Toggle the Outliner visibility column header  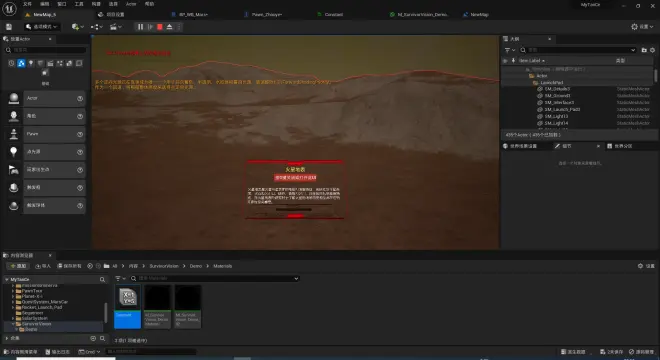pyautogui.click(x=505, y=61)
